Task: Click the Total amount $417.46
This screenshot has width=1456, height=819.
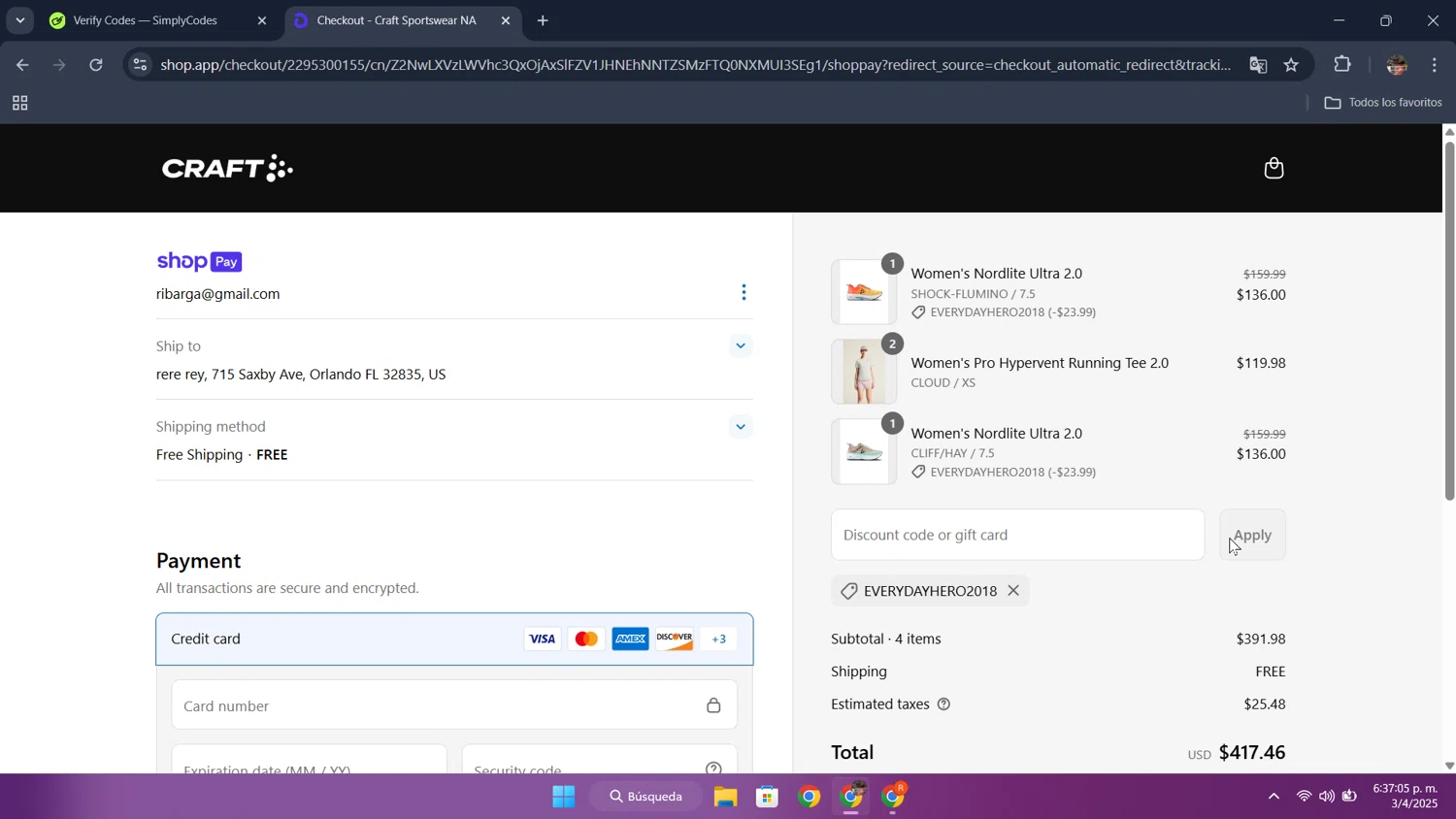Action: tap(1252, 752)
